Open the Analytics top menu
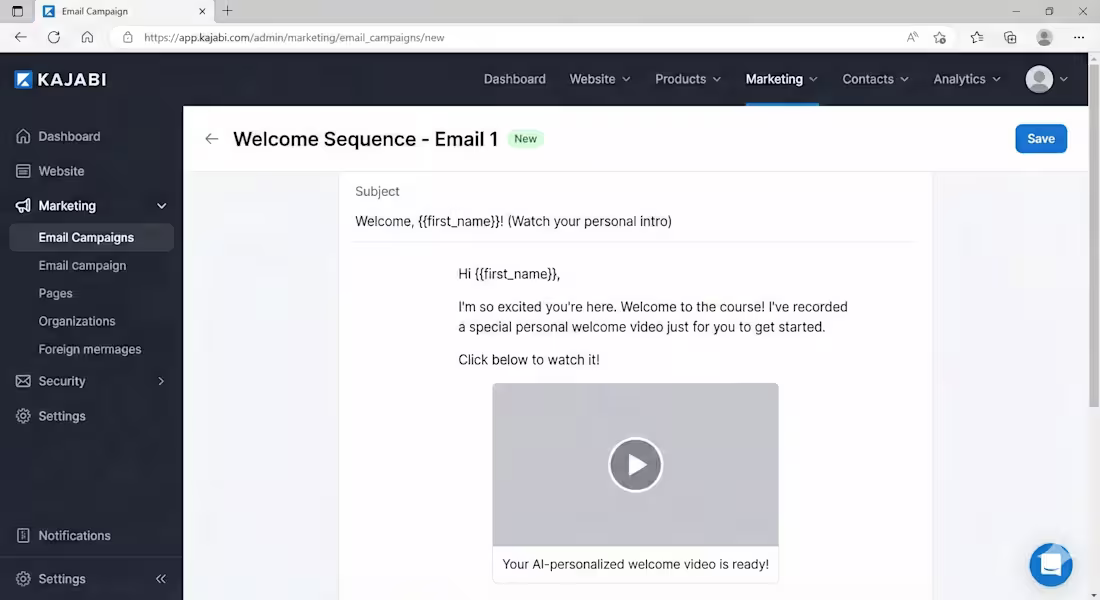Image resolution: width=1100 pixels, height=600 pixels. [967, 79]
